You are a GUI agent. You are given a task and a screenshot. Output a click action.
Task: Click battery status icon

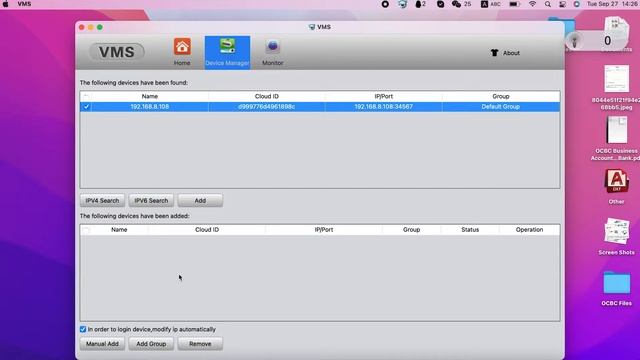pos(514,4)
